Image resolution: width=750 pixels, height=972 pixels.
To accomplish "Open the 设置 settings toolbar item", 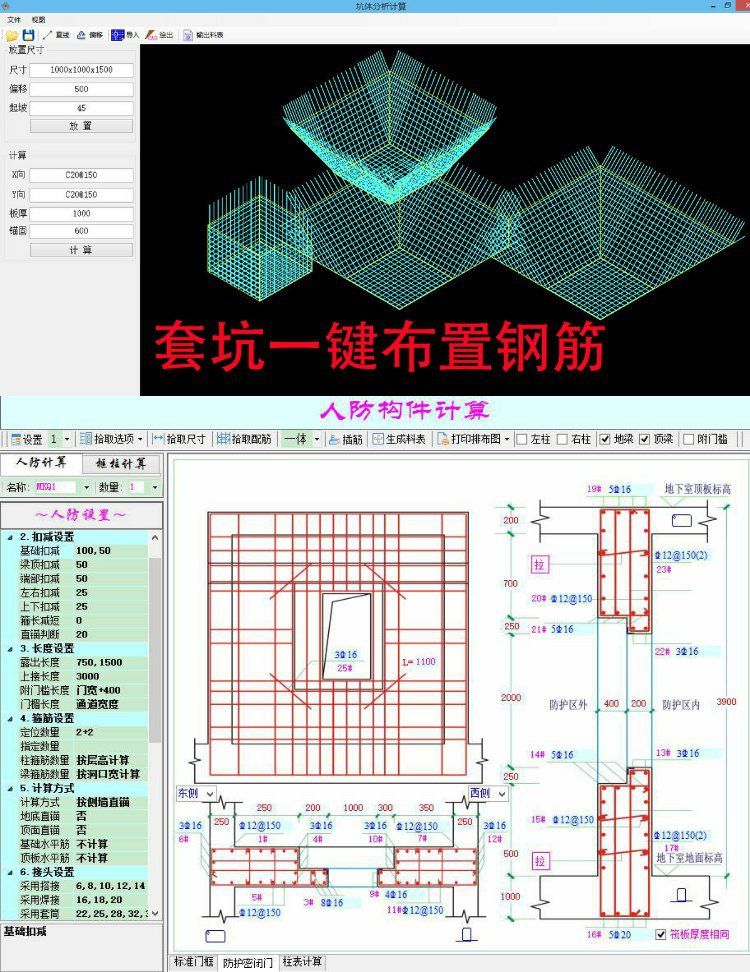I will 27,439.
